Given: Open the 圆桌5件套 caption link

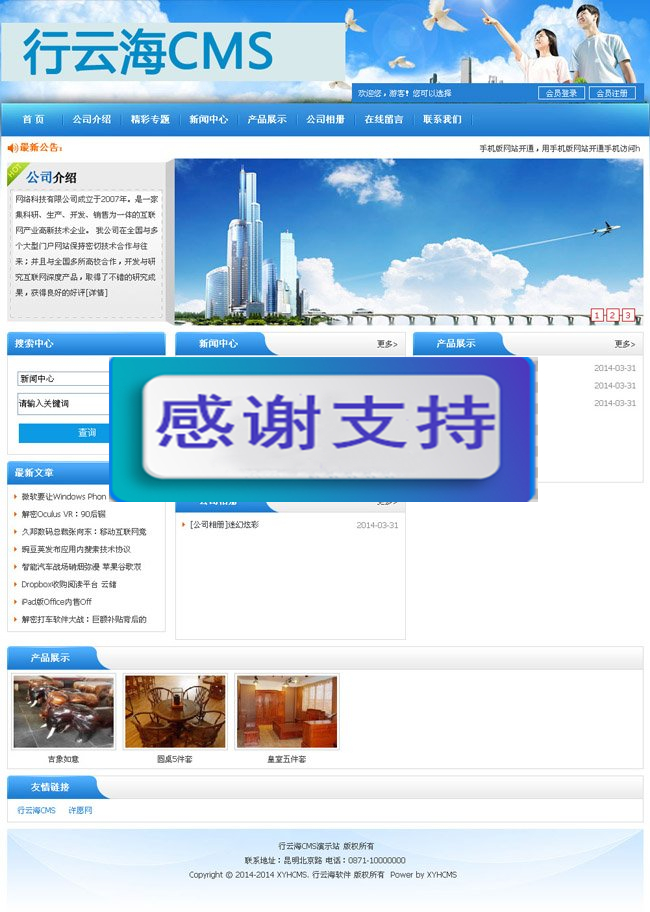Looking at the screenshot, I should pyautogui.click(x=175, y=759).
